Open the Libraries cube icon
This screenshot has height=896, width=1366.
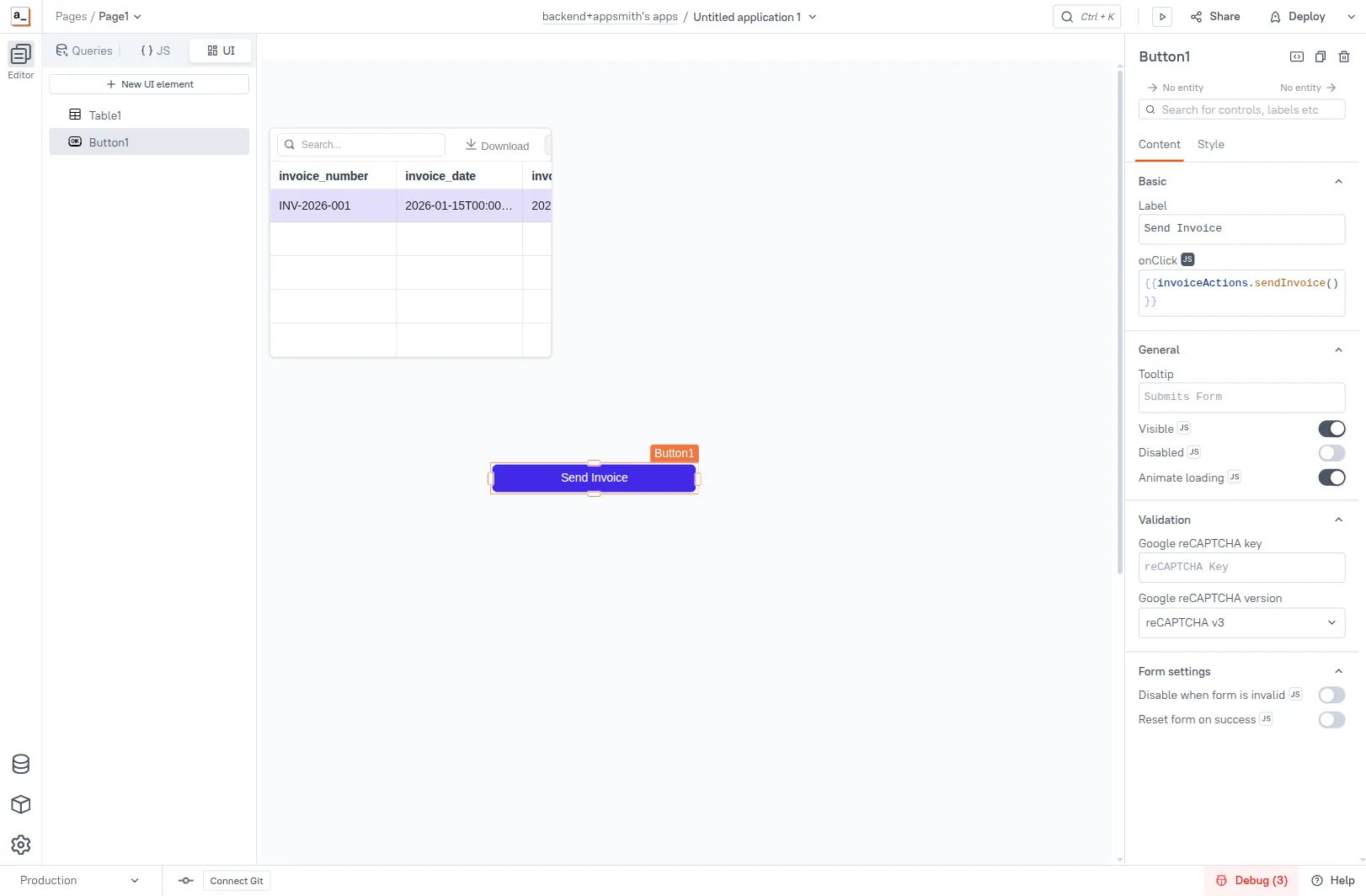pyautogui.click(x=21, y=804)
